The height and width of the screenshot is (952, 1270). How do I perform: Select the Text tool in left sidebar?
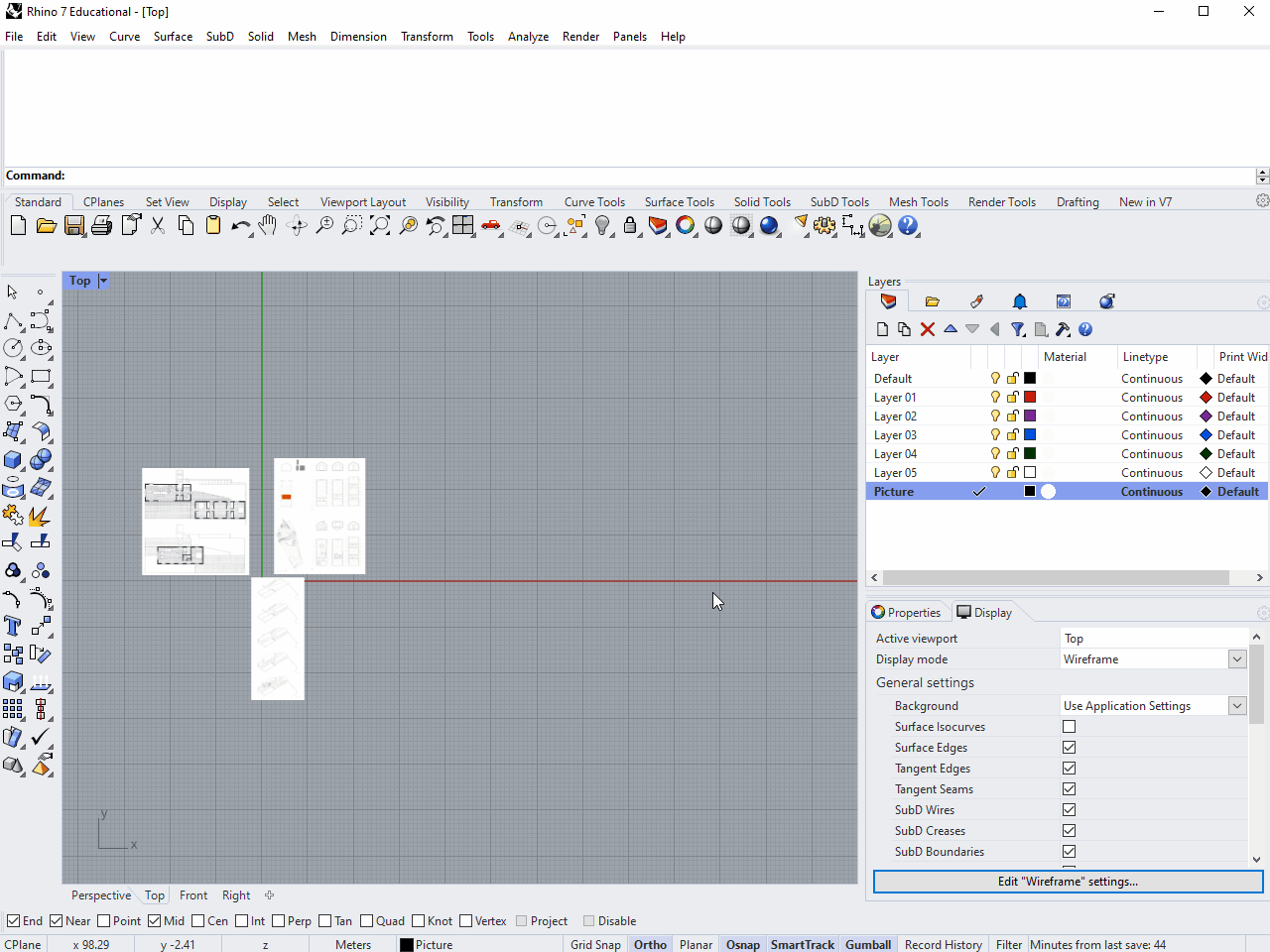(x=13, y=626)
